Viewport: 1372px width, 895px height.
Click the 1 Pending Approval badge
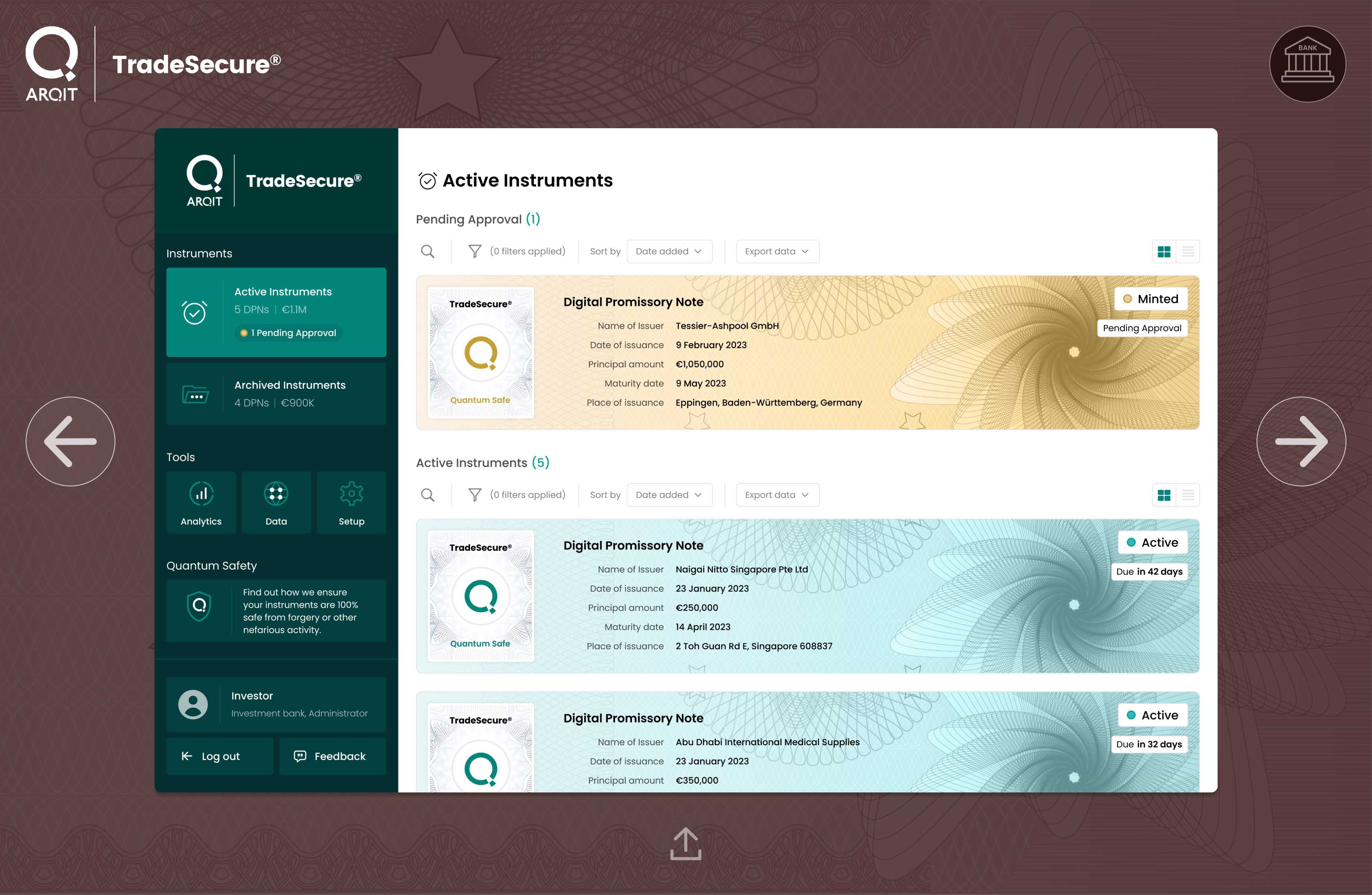pos(288,333)
